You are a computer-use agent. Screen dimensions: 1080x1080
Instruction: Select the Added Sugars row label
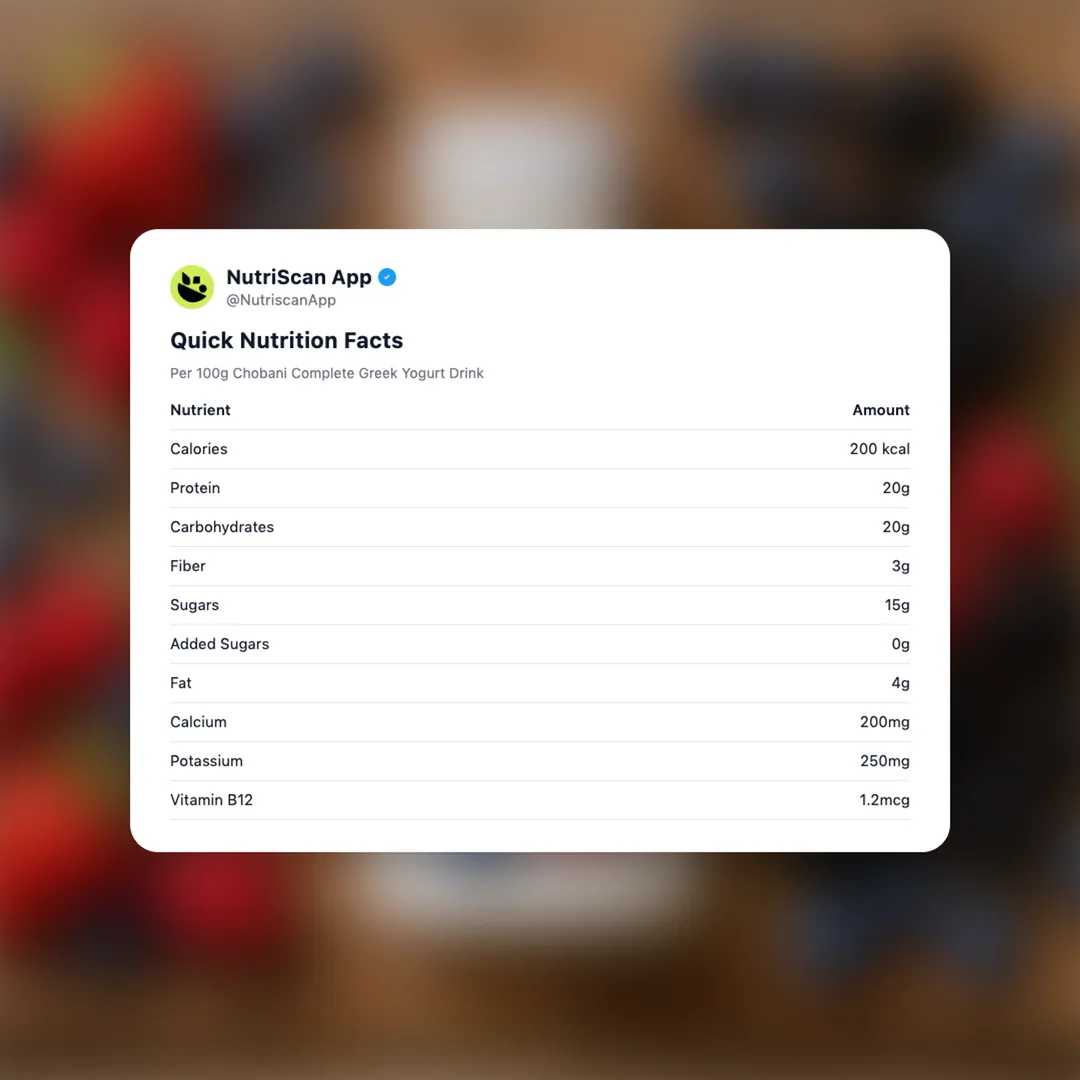point(220,644)
